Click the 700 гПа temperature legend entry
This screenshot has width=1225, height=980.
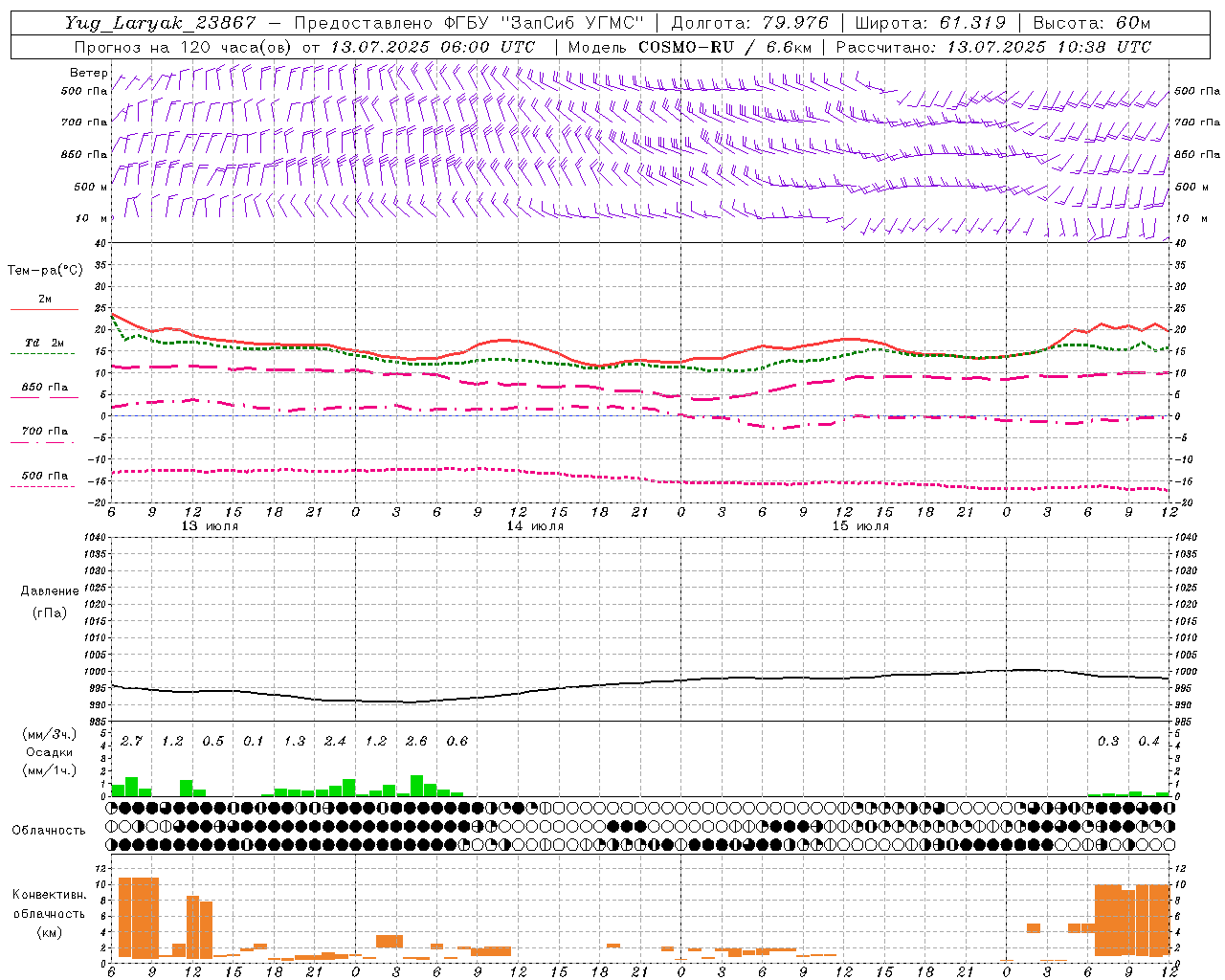[x=45, y=432]
